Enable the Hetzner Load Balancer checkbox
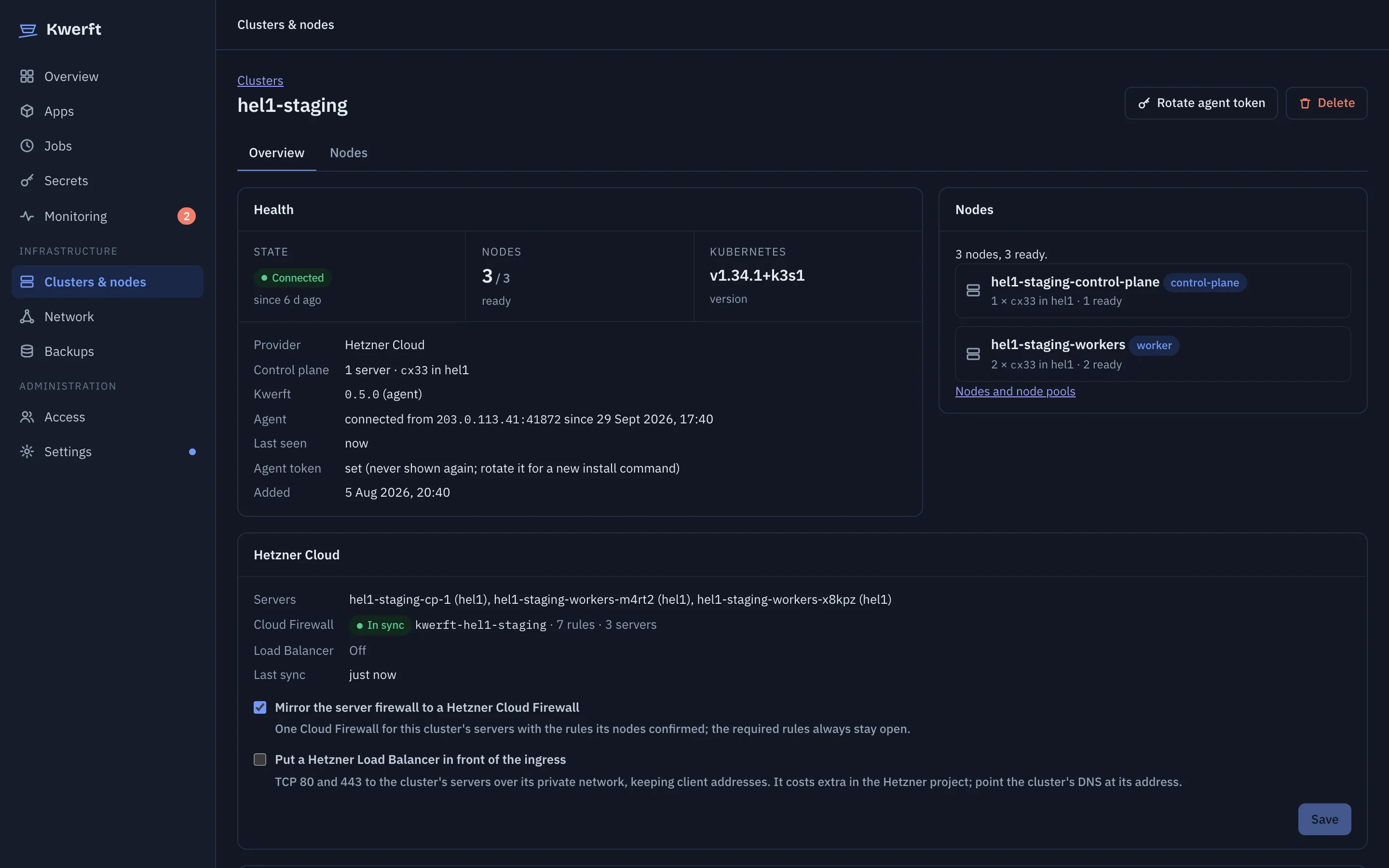Screen dimensions: 1389x868 point(260,759)
